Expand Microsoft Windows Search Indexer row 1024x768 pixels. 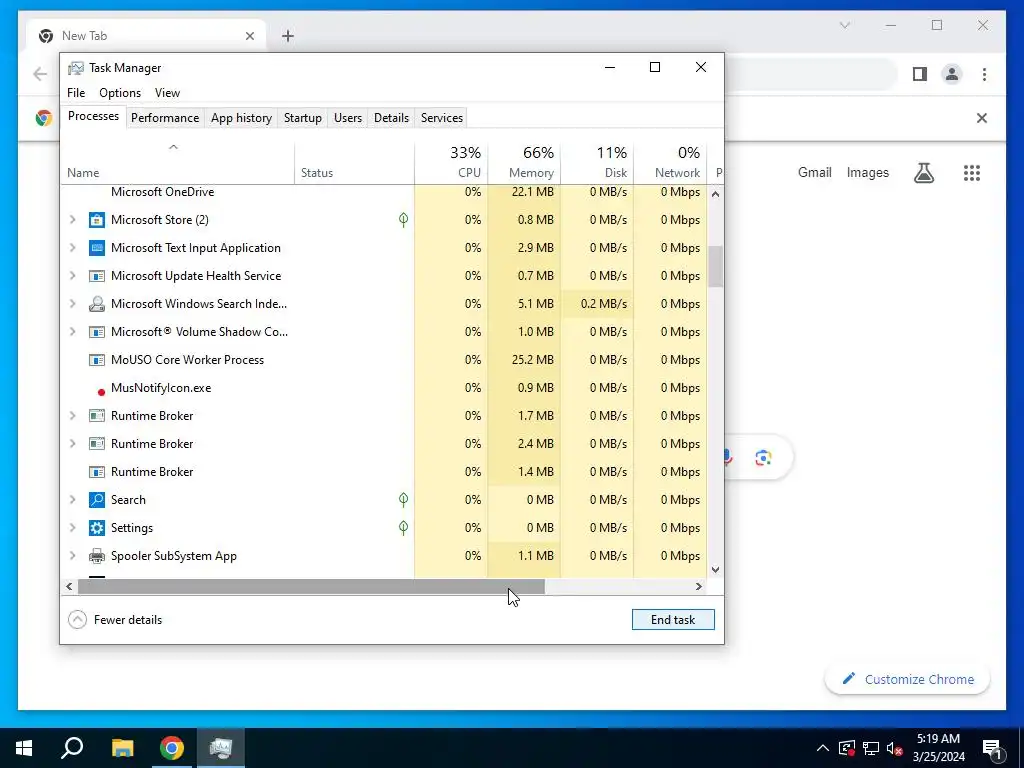(x=72, y=304)
